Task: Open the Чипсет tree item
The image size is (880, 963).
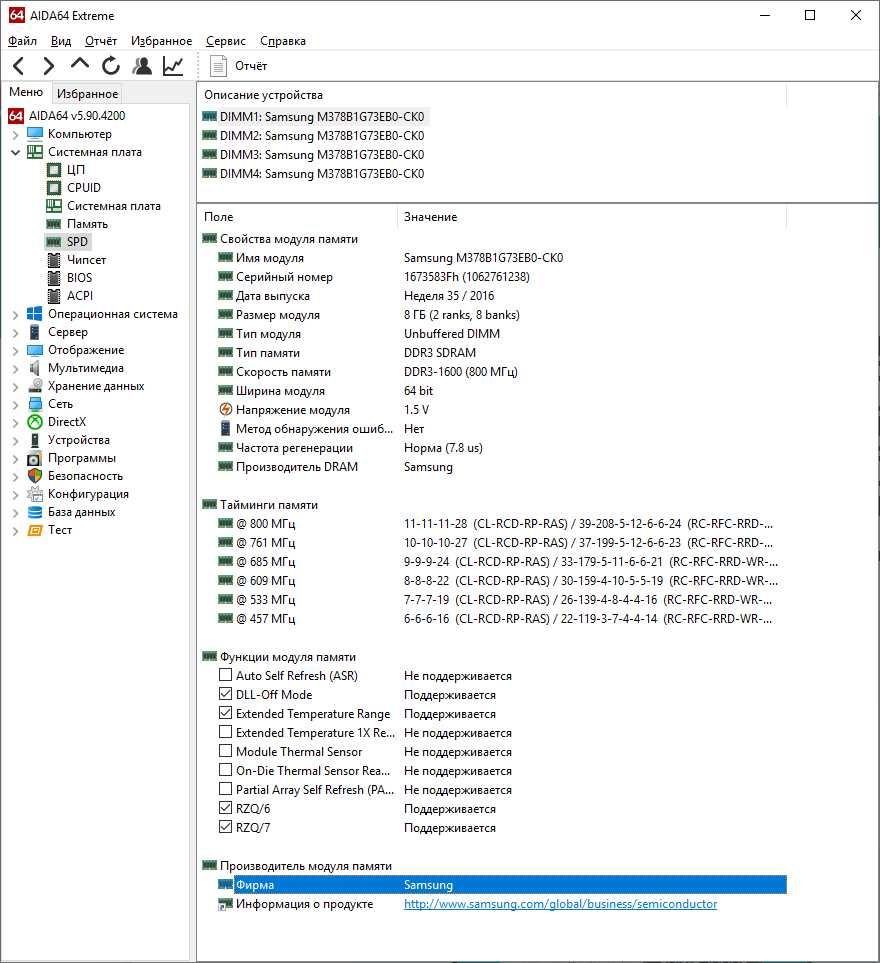Action: coord(87,260)
